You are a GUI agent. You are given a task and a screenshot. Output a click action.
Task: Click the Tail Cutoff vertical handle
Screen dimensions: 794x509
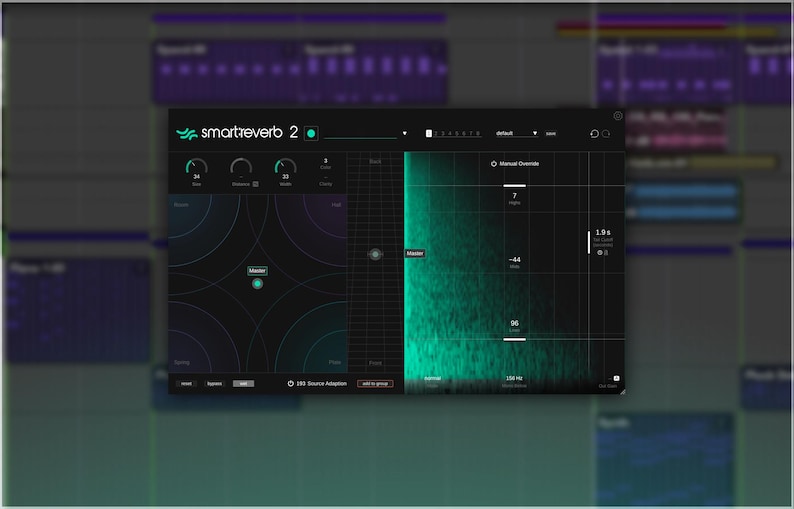[589, 242]
